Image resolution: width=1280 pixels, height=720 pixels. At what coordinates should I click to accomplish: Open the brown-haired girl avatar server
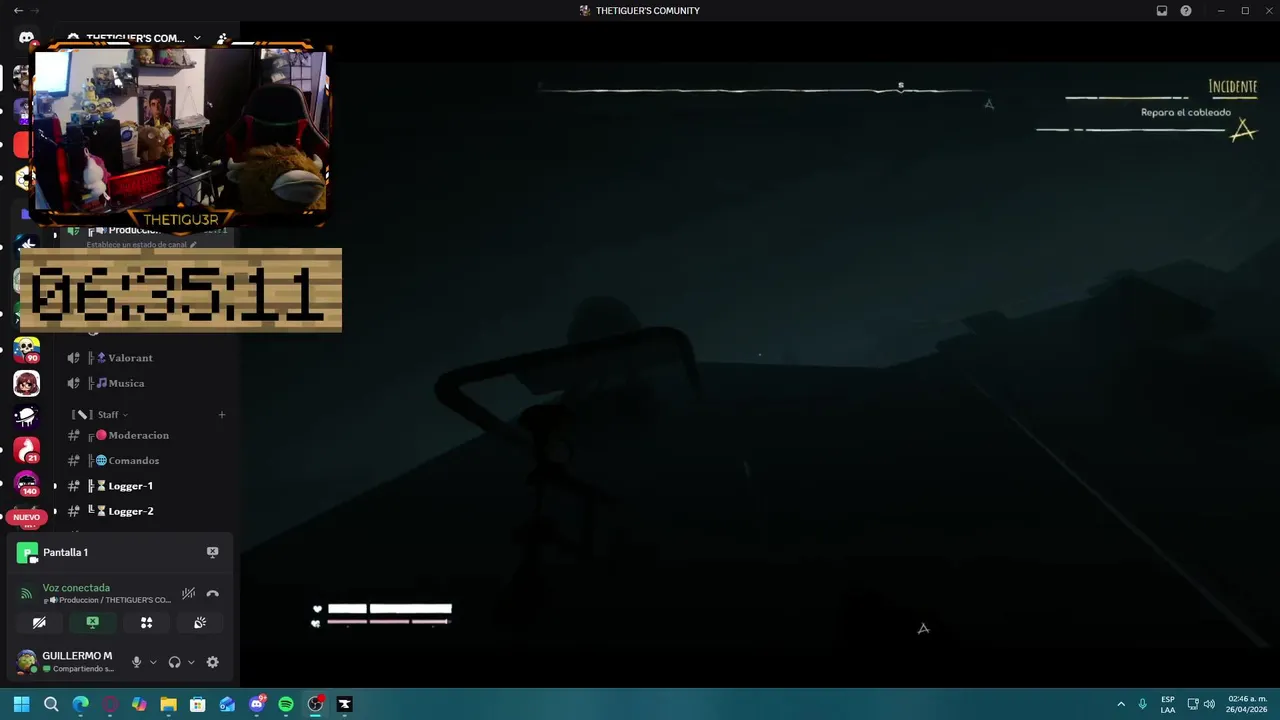pyautogui.click(x=26, y=383)
